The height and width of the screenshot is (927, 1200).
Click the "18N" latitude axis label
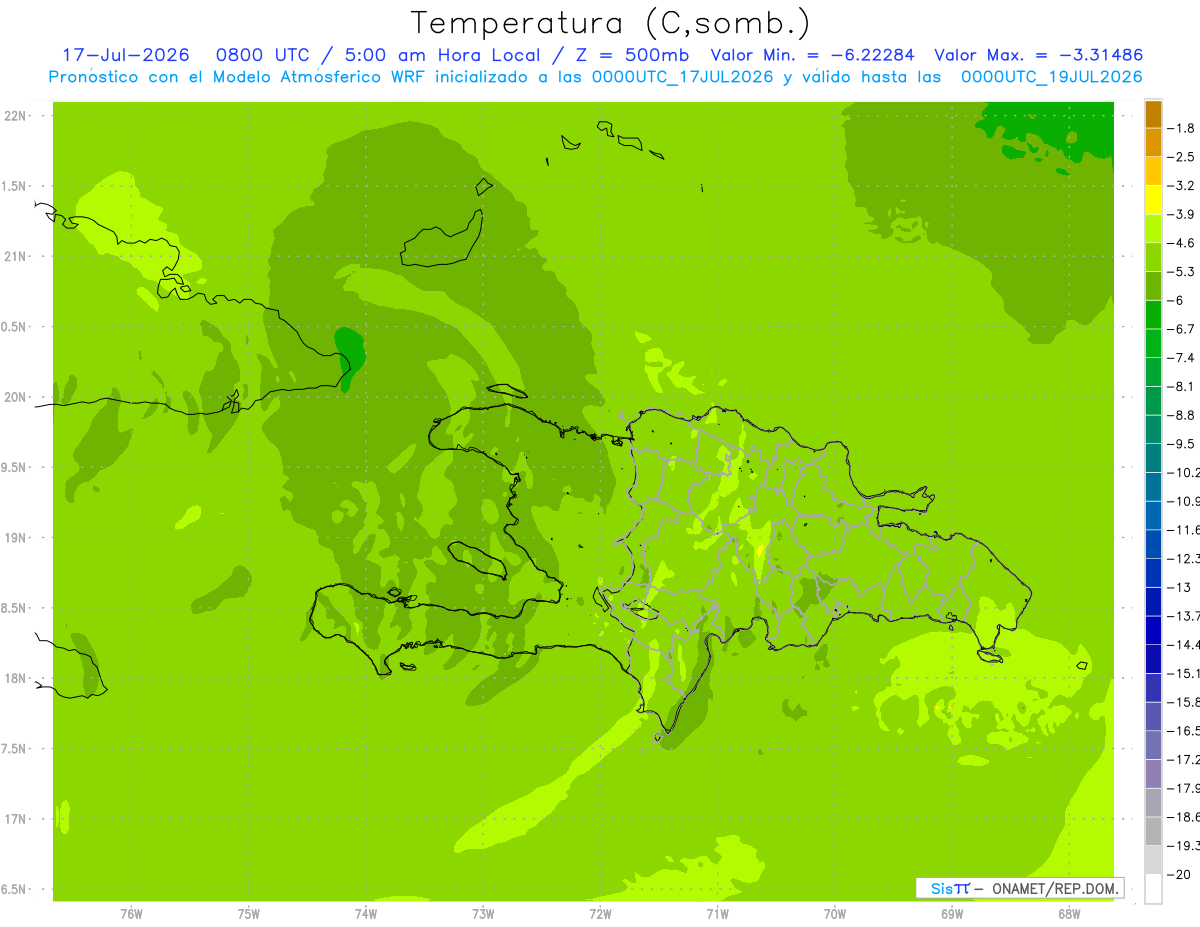[x=15, y=678]
